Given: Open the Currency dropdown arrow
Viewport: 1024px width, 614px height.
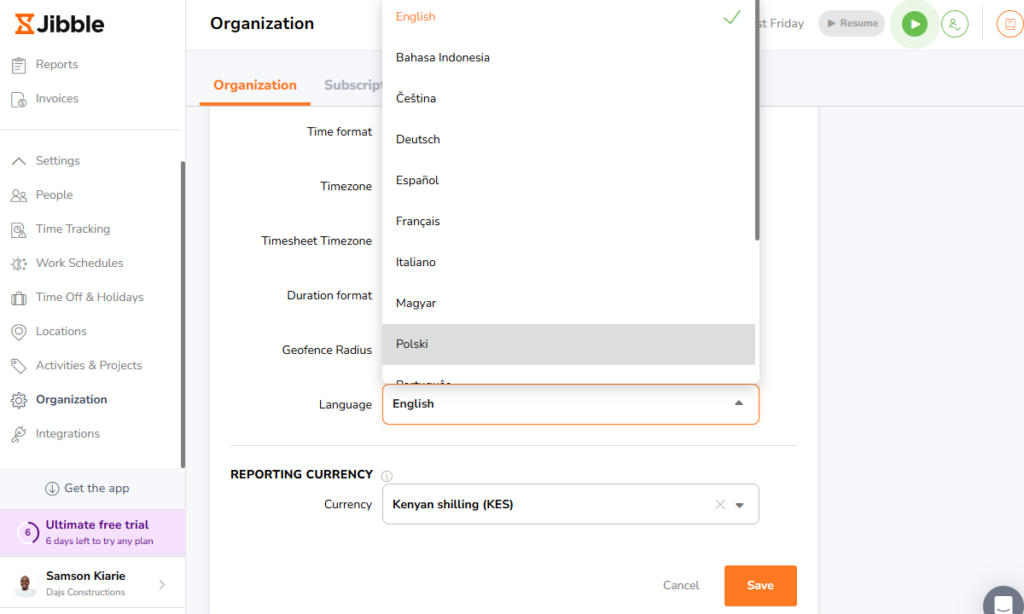Looking at the screenshot, I should point(739,505).
